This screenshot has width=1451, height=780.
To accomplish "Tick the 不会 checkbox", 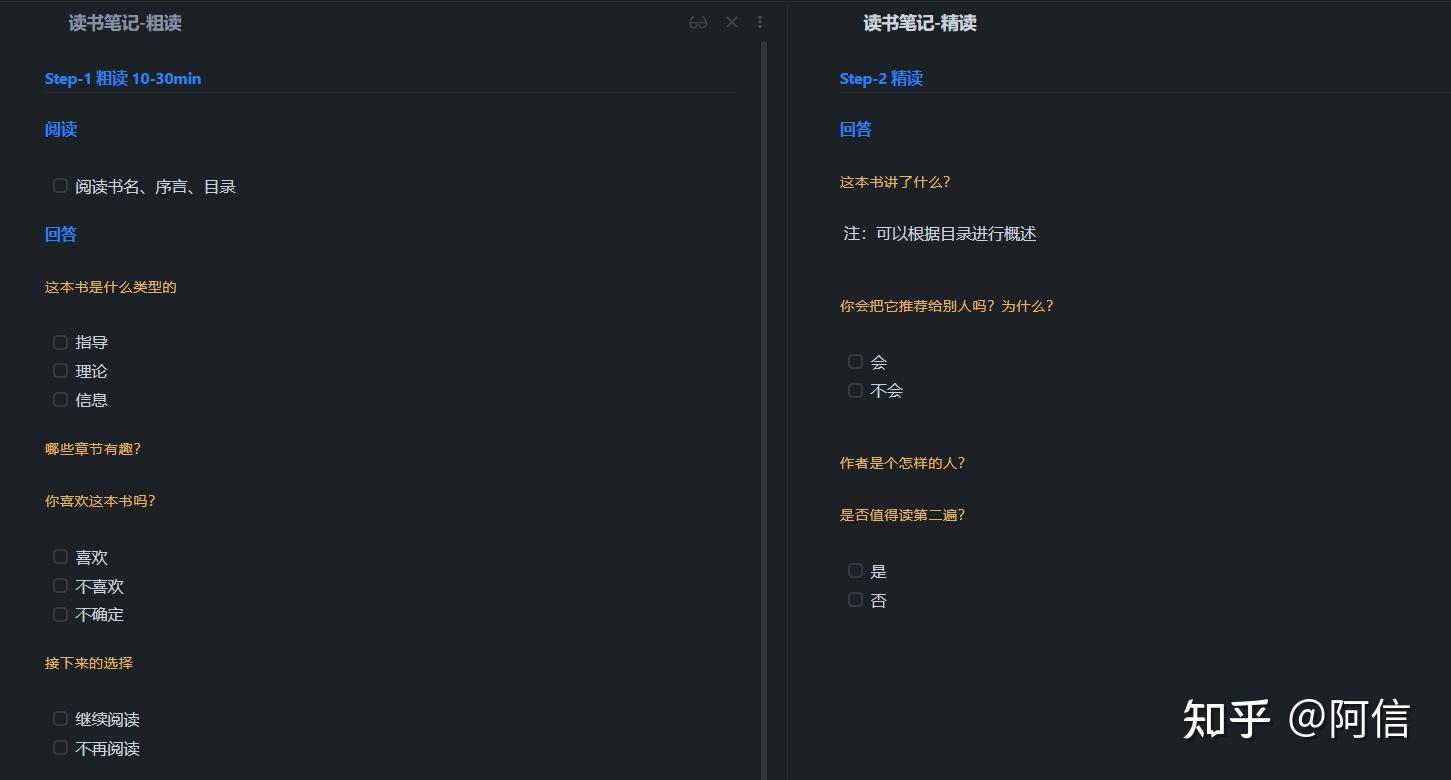I will pos(855,390).
